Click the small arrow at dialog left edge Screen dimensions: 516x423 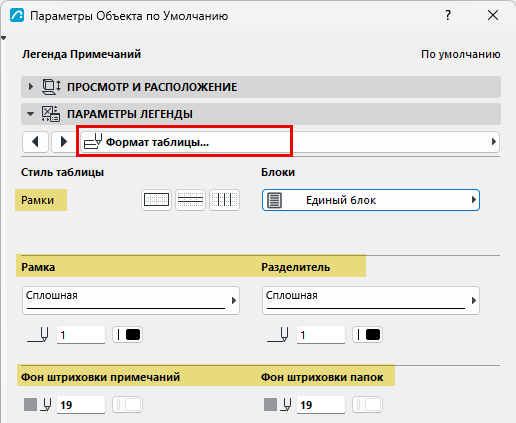3,38
